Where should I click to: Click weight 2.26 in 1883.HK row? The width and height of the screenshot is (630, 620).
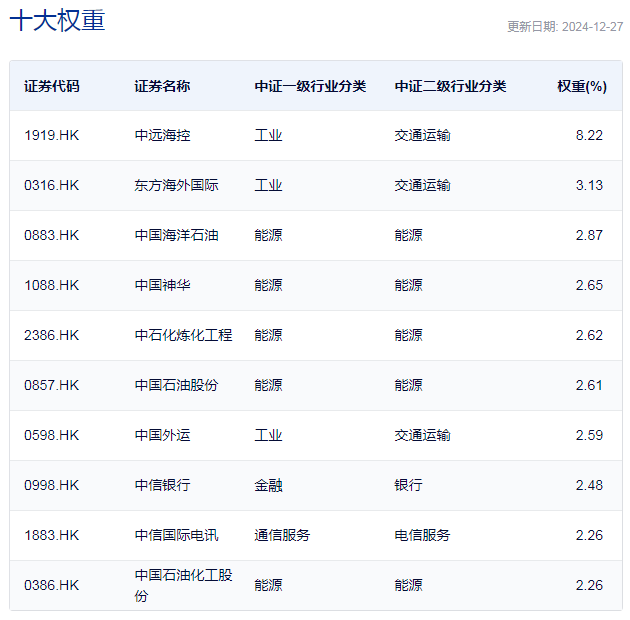click(589, 535)
